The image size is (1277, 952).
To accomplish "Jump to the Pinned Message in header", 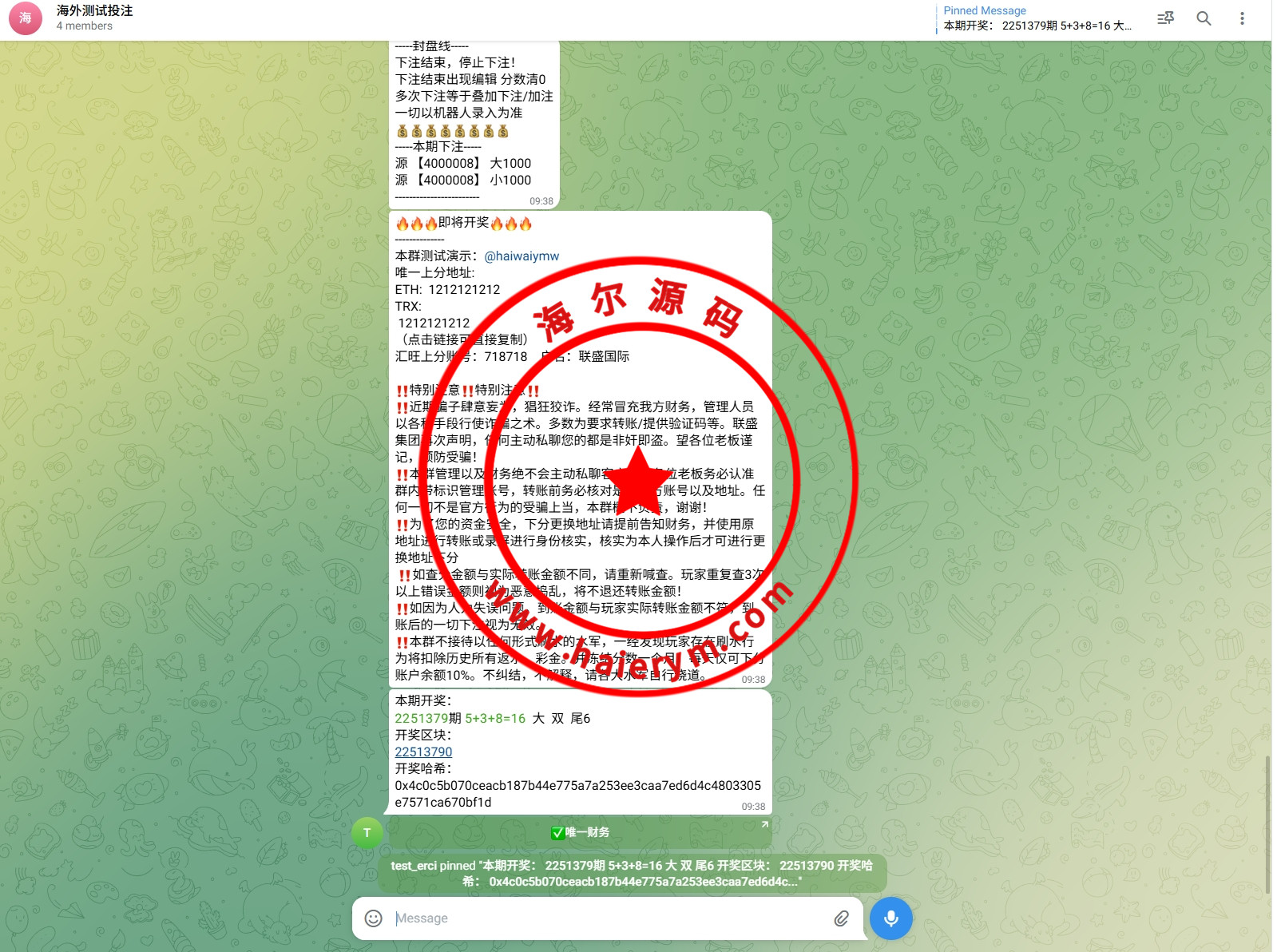I will (1037, 18).
